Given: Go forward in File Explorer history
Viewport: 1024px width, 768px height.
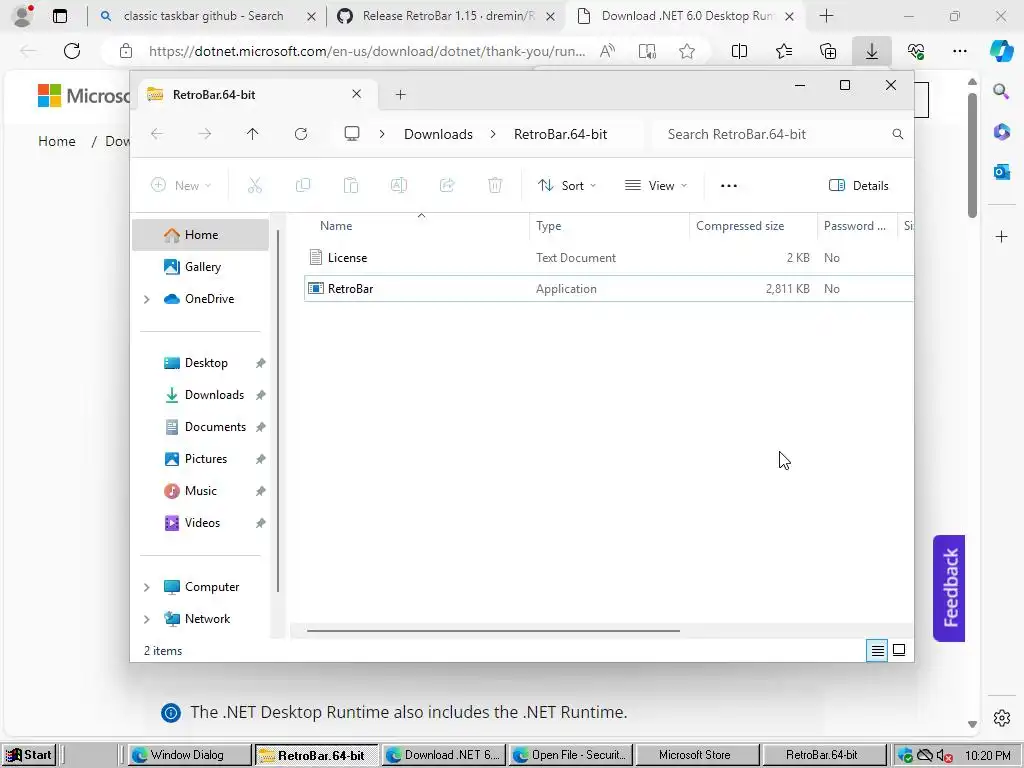Looking at the screenshot, I should point(205,134).
